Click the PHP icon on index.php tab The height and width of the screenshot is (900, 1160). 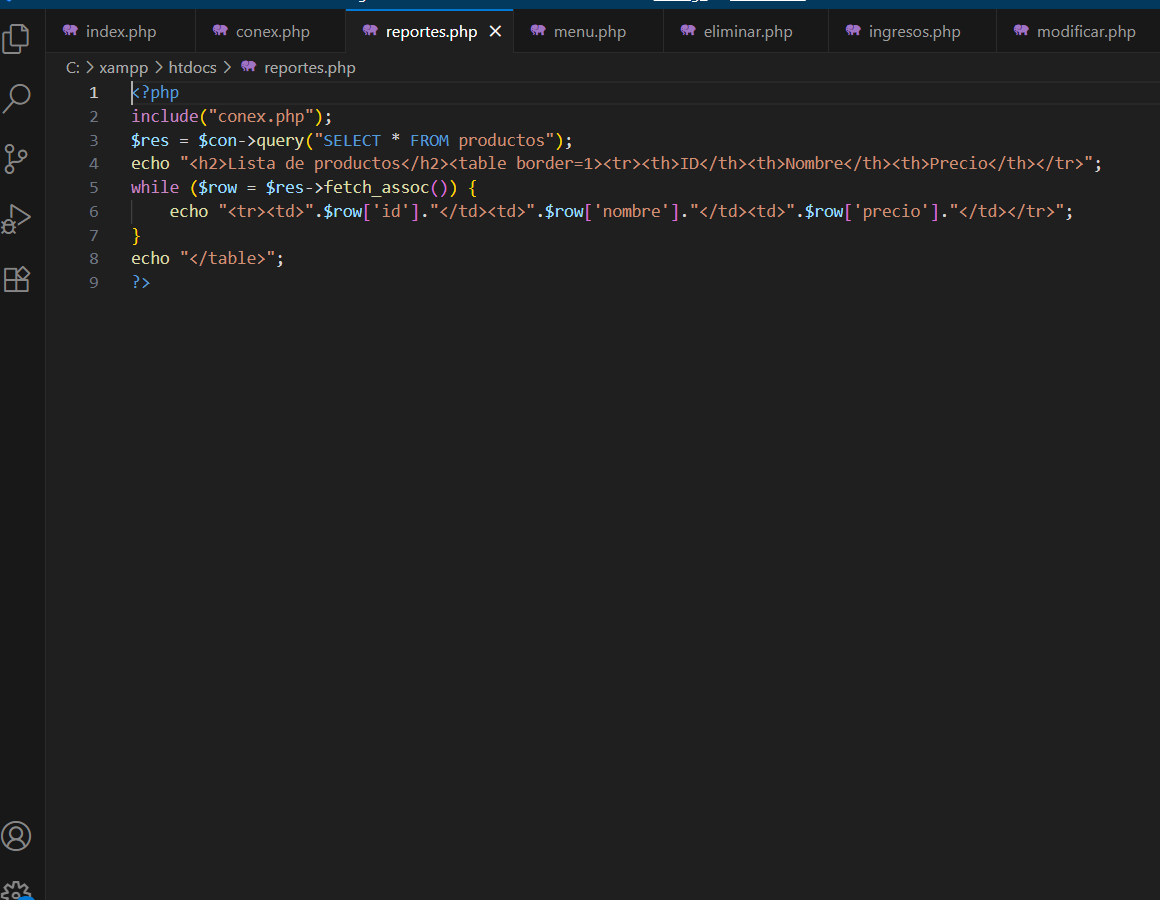point(70,31)
